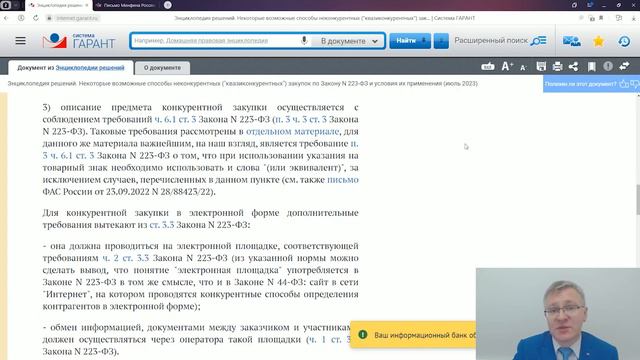Click the 'Ваш информационный банк' notification
The height and width of the screenshot is (360, 640).
(413, 335)
